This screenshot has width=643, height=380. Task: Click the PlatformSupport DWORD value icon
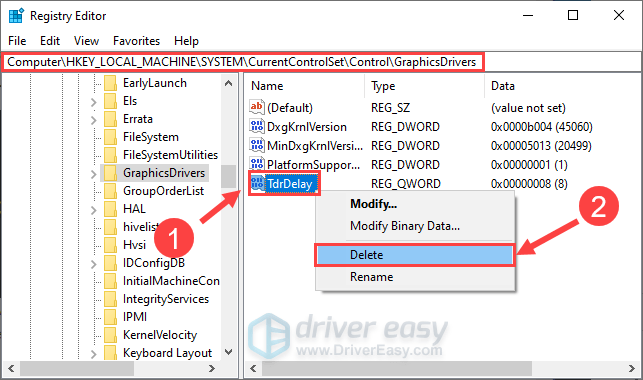257,164
